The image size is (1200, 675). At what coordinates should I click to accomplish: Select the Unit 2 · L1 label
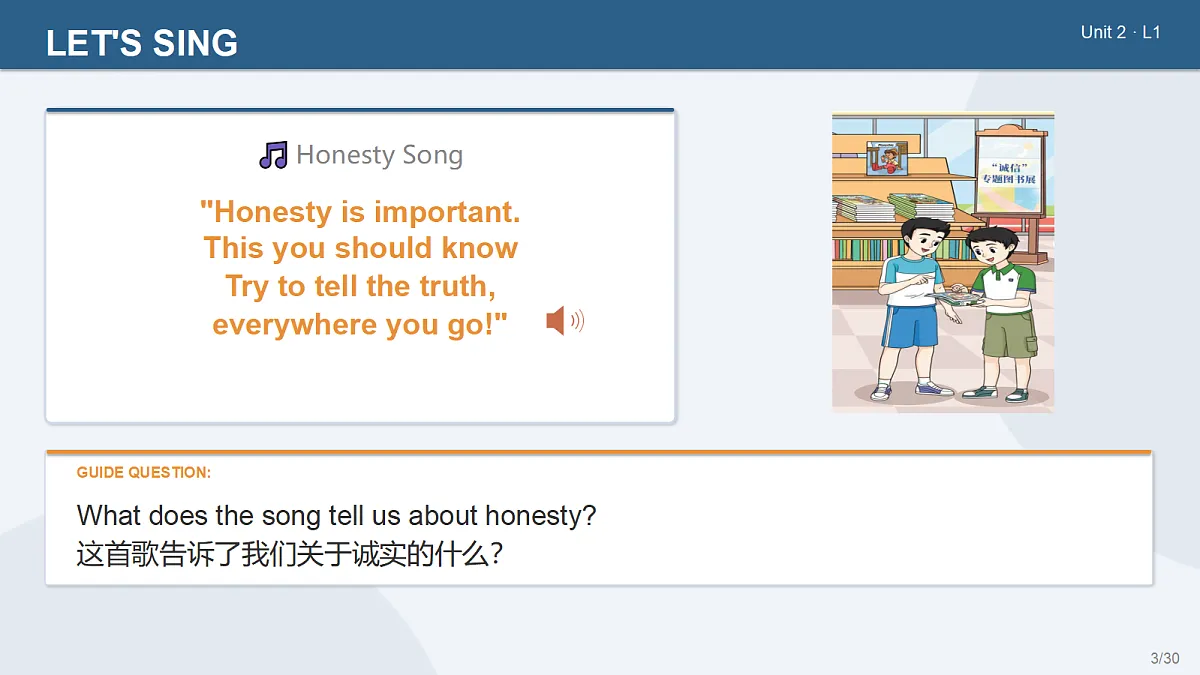pyautogui.click(x=1120, y=32)
